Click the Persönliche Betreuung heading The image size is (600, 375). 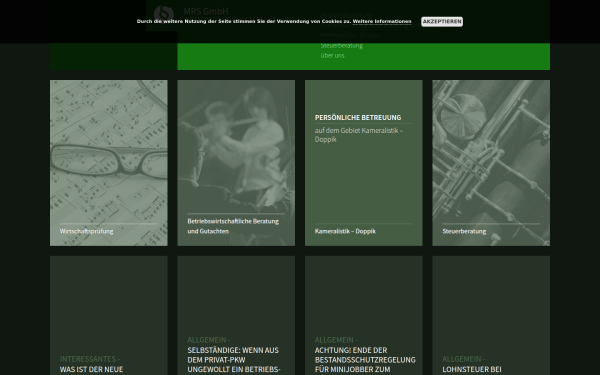coord(358,117)
